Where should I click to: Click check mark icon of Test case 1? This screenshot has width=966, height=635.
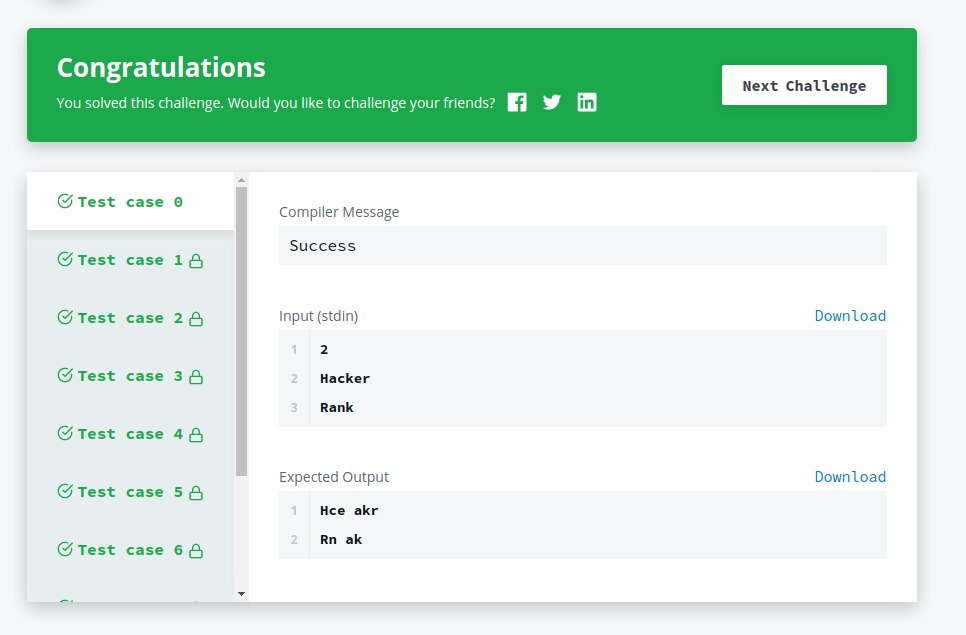click(65, 259)
